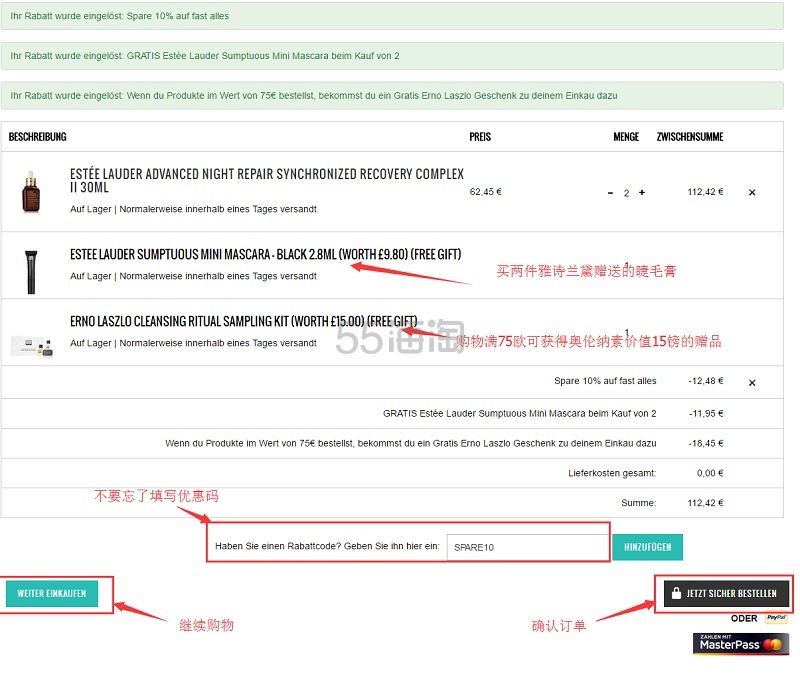The image size is (800, 674).
Task: Click the quantity value 2
Action: click(626, 193)
